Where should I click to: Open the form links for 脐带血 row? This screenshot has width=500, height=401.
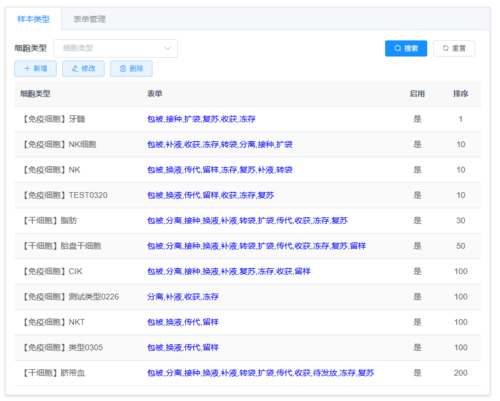(261, 373)
